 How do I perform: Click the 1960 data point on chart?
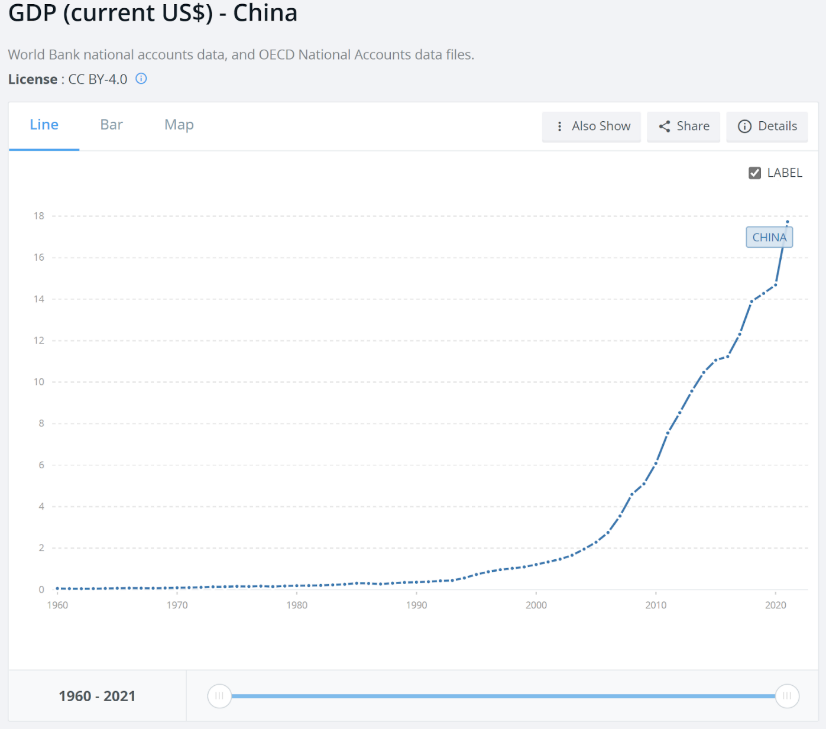click(57, 588)
